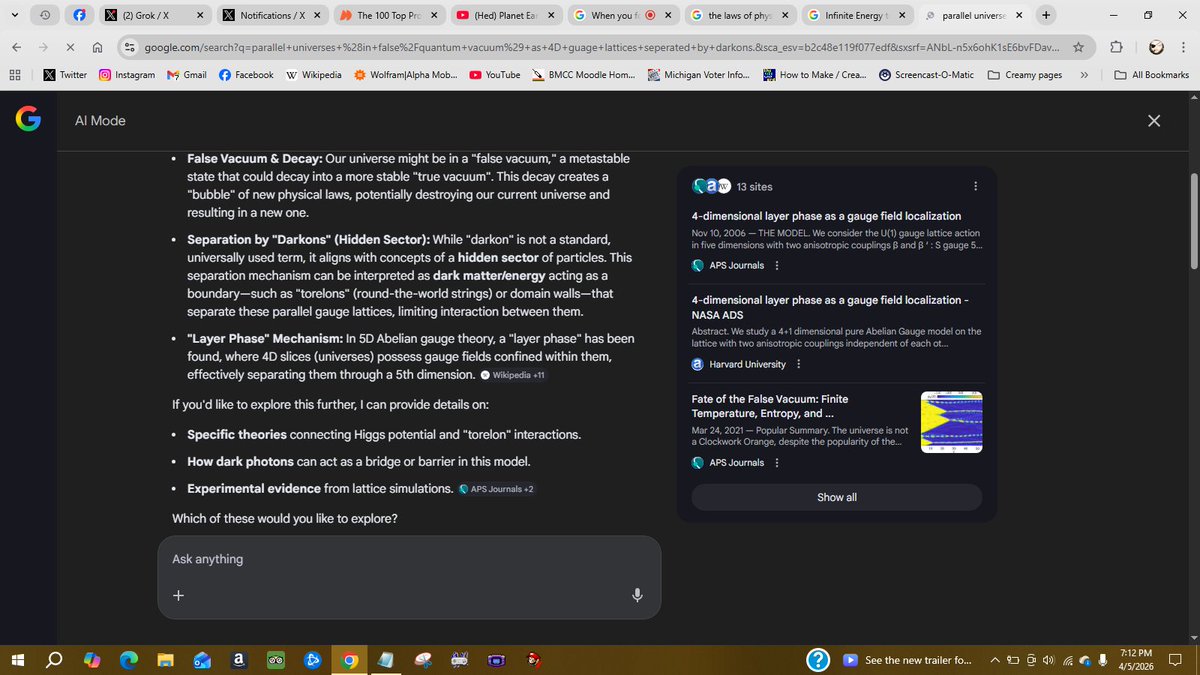Click the blue help question mark icon
Screen dimensions: 1200x675
point(817,659)
